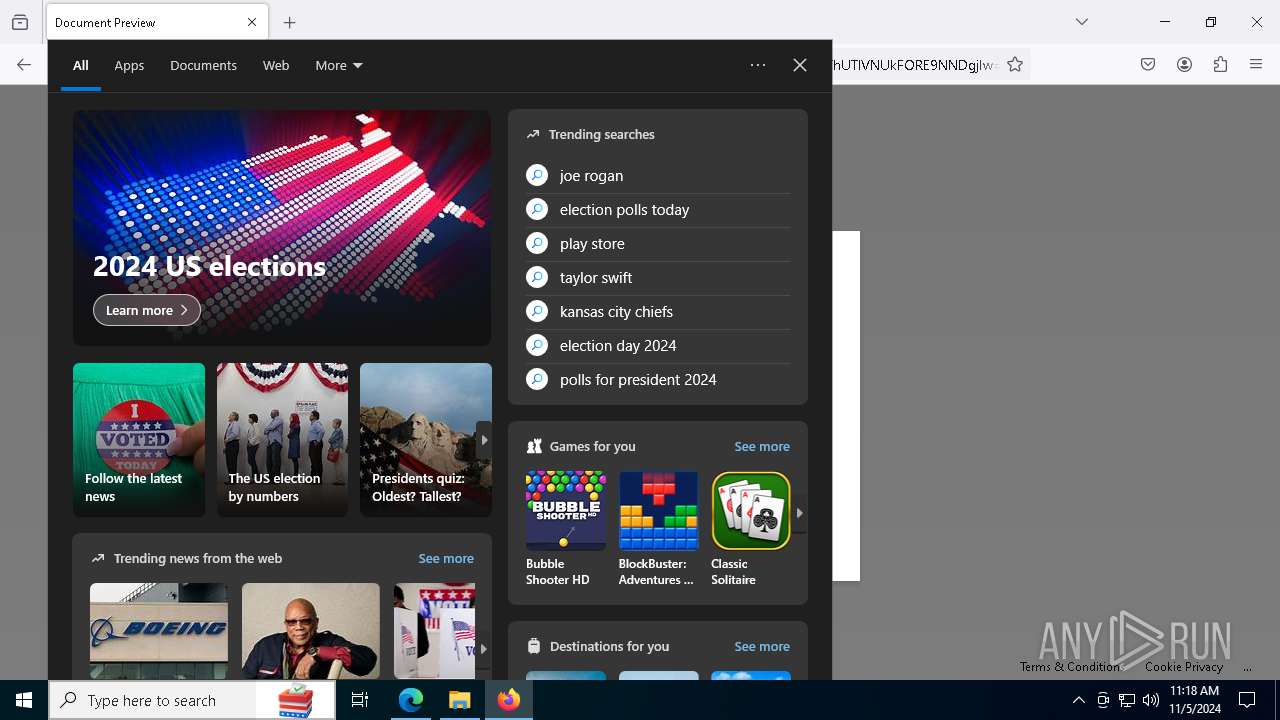This screenshot has height=720, width=1280.
Task: Open the Extensions puzzle icon
Action: click(x=1220, y=64)
